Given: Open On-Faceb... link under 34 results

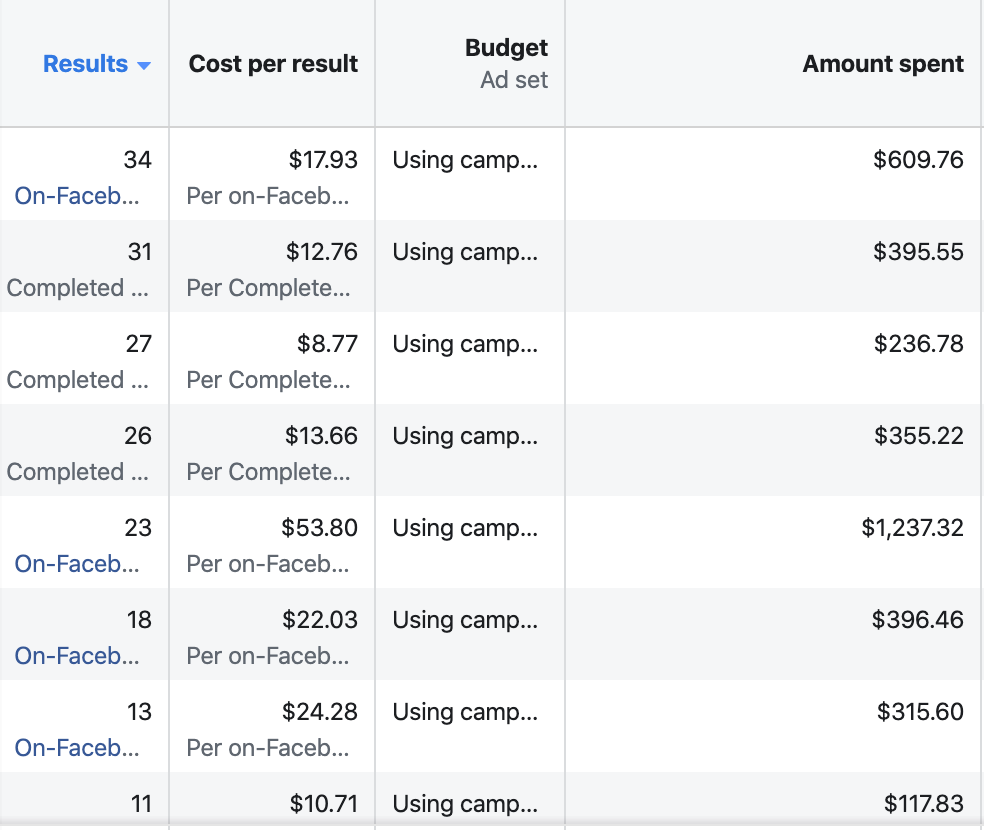Looking at the screenshot, I should [77, 196].
